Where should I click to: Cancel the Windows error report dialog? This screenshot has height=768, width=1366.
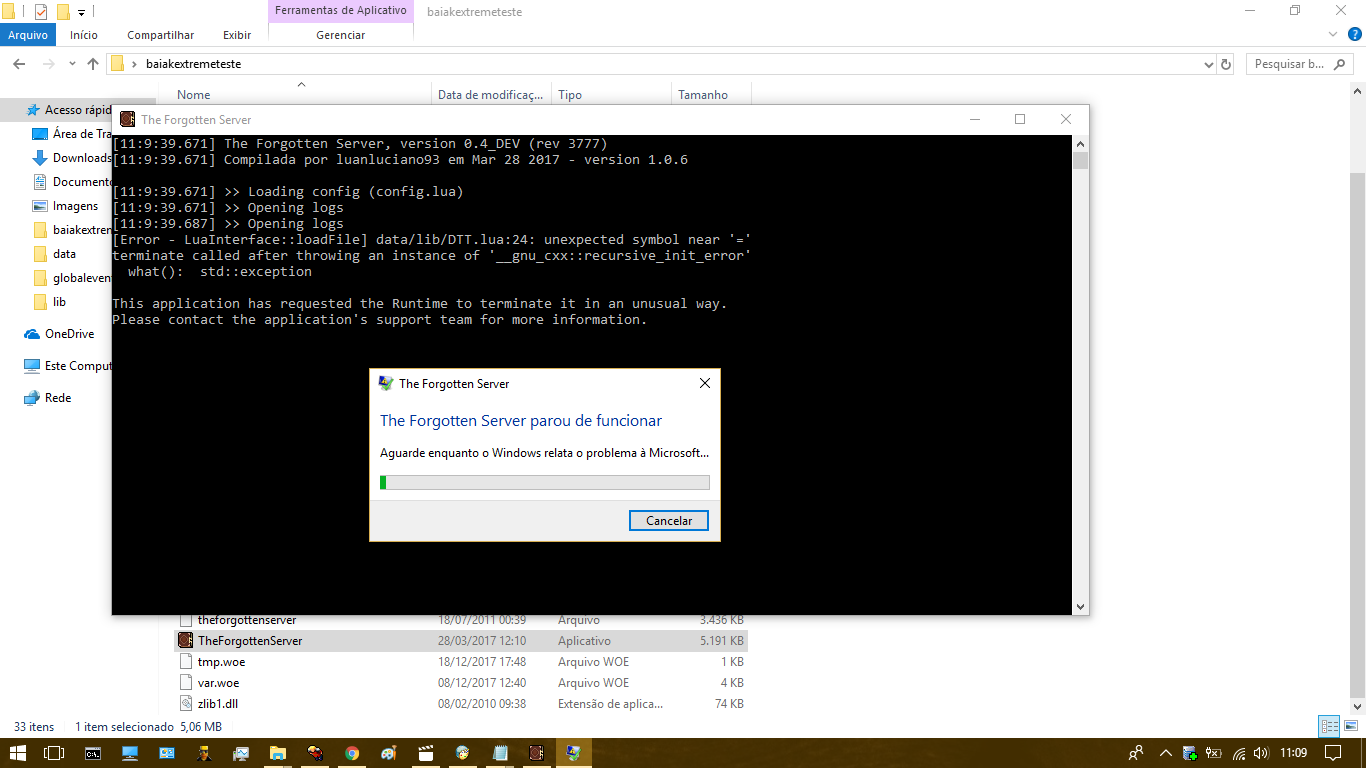(669, 520)
